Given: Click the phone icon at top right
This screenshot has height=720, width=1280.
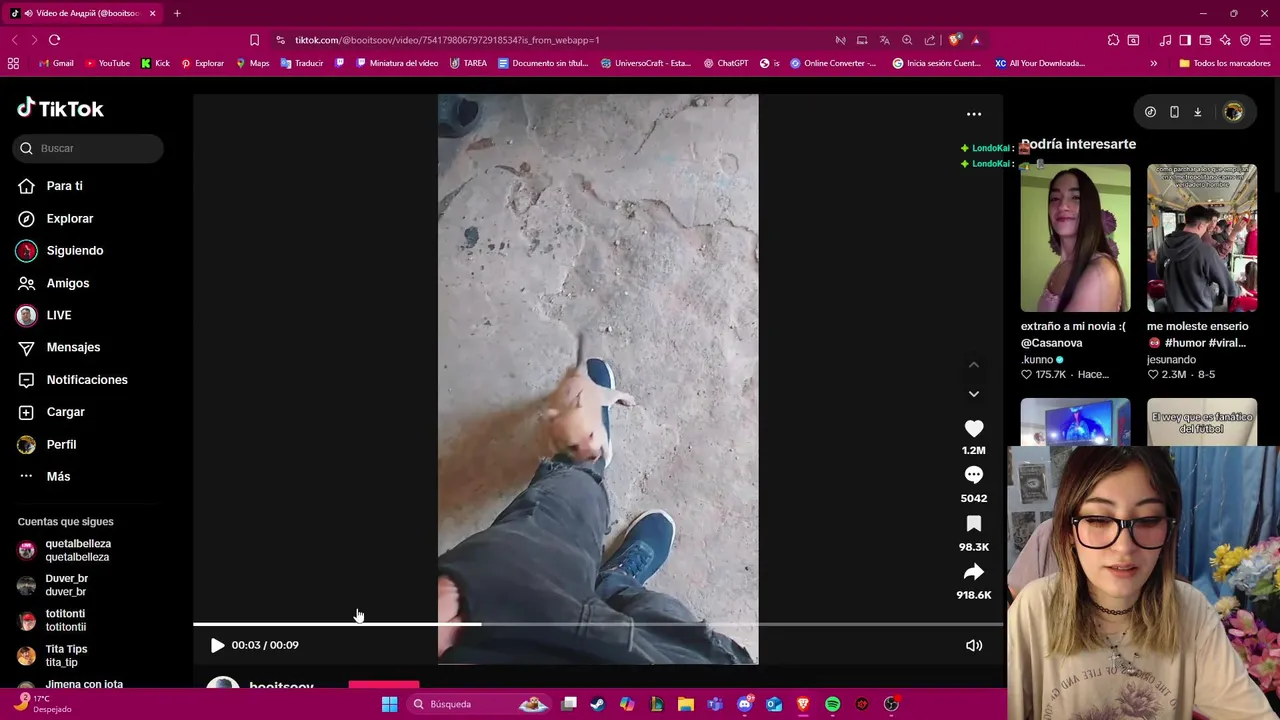Looking at the screenshot, I should click(1174, 112).
